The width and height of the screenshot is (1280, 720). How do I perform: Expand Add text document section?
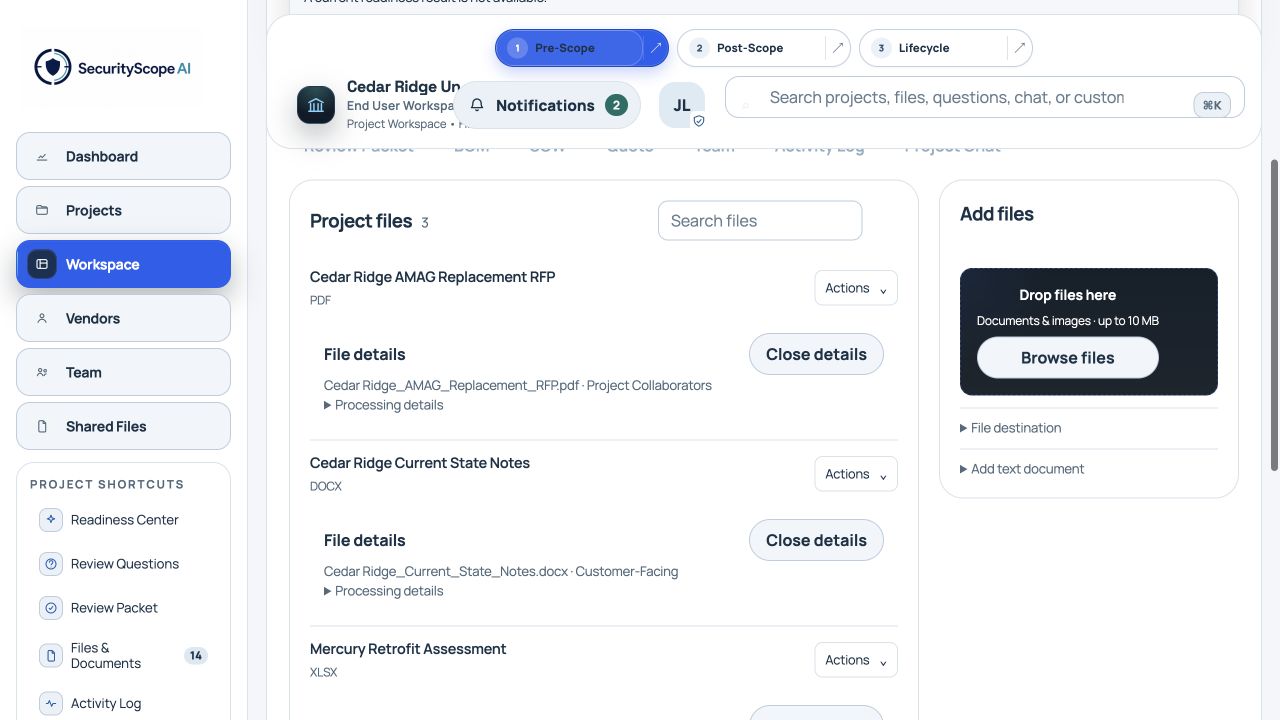(x=1022, y=469)
